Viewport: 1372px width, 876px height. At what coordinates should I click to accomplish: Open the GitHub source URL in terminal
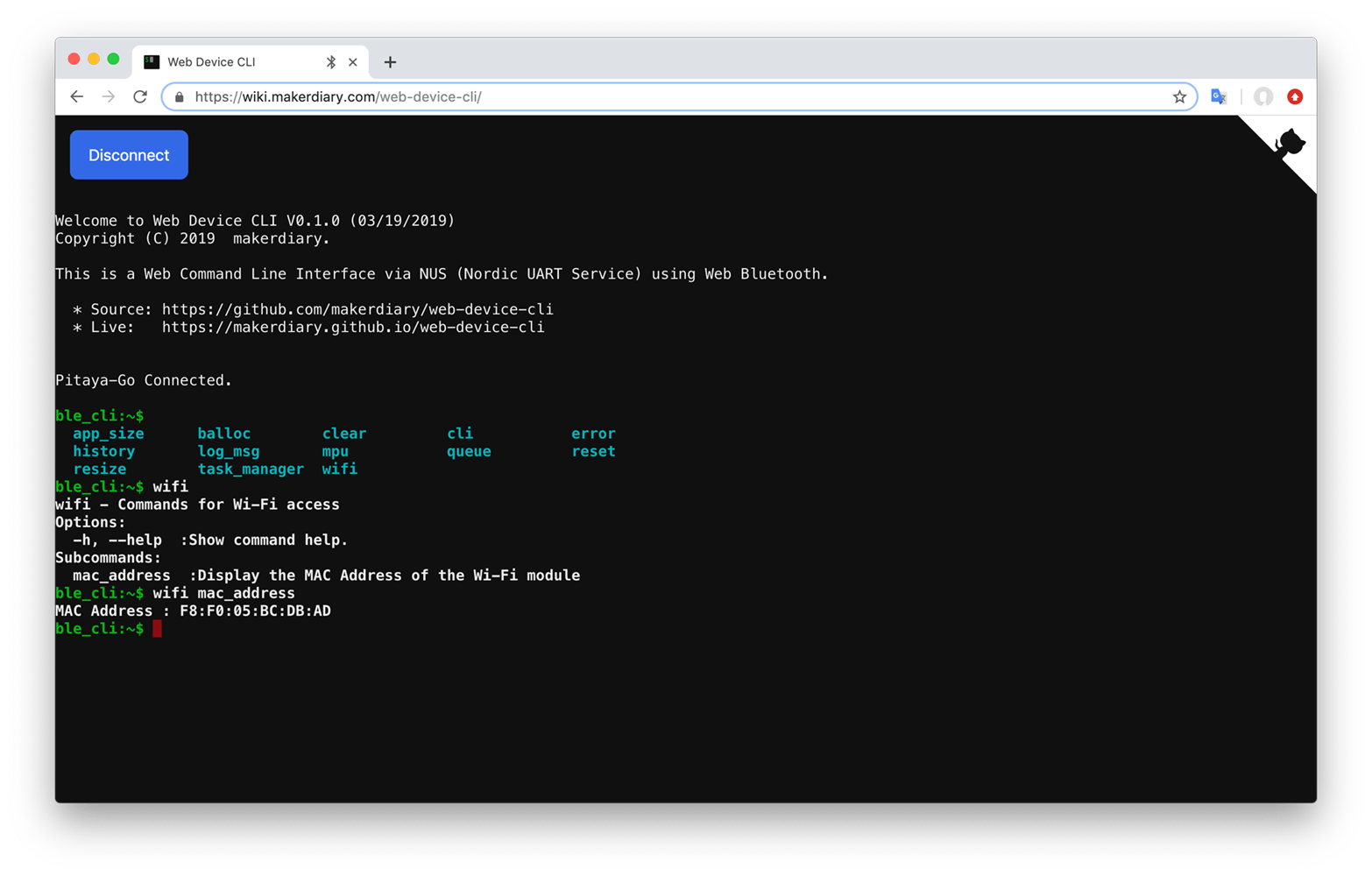(x=357, y=309)
